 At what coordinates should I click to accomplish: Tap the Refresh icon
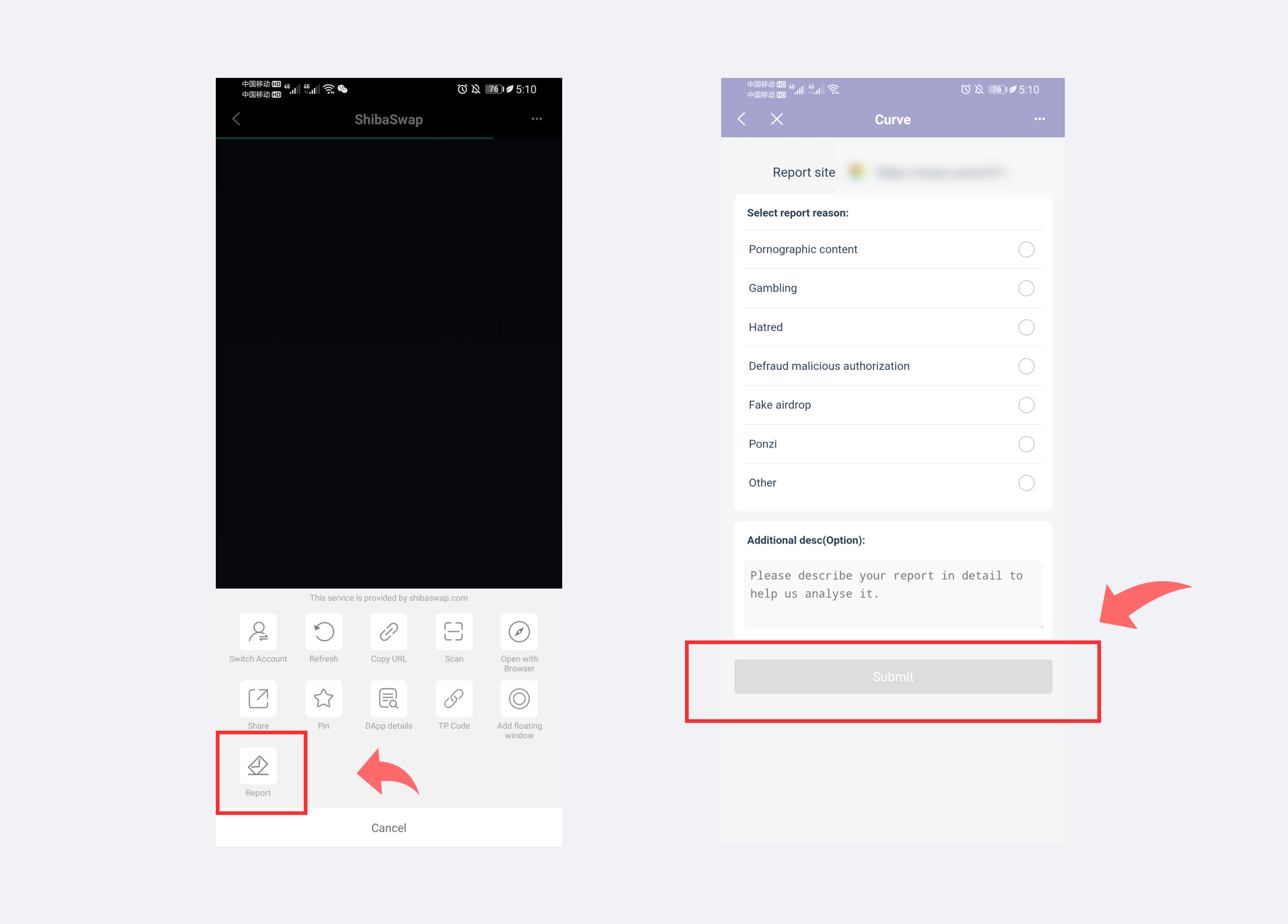coord(323,632)
